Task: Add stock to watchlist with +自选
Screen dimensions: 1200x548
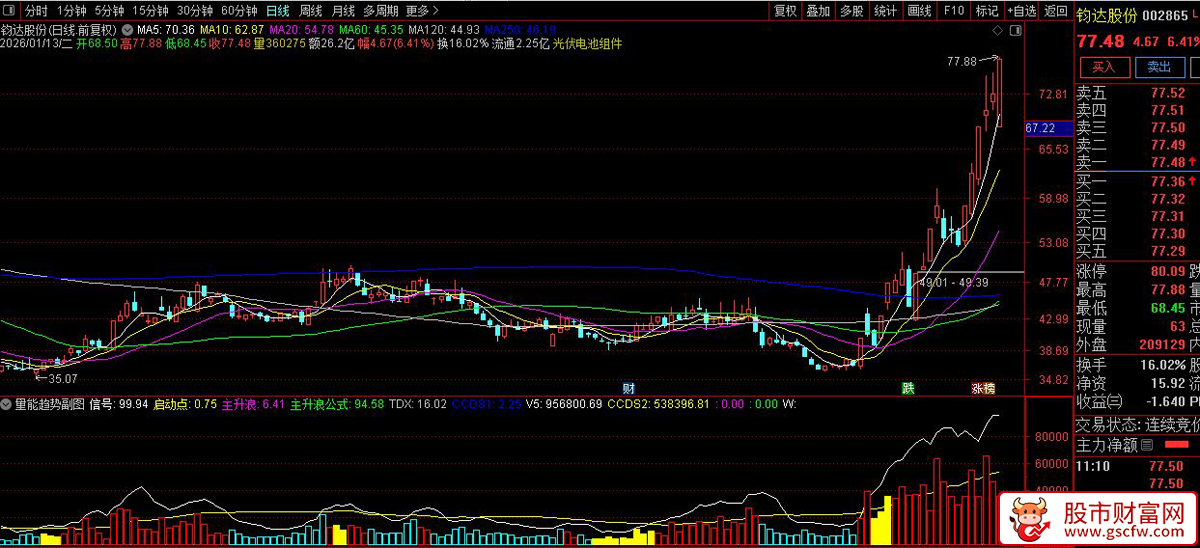Action: point(1021,11)
